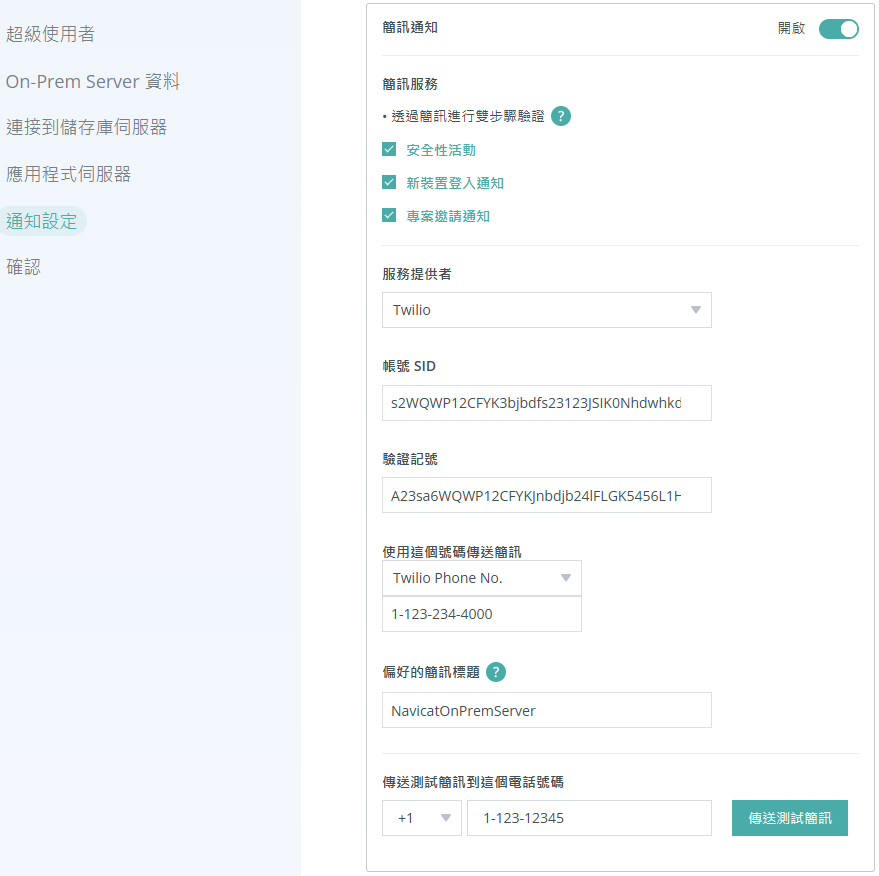
Task: Click the 1-123-234-4000 phone number field
Action: tap(481, 613)
